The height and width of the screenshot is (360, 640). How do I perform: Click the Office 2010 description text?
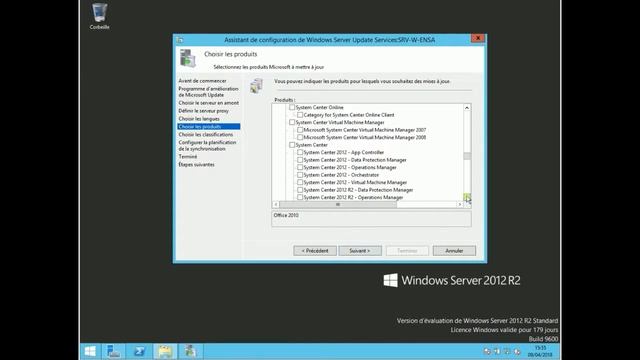286,215
